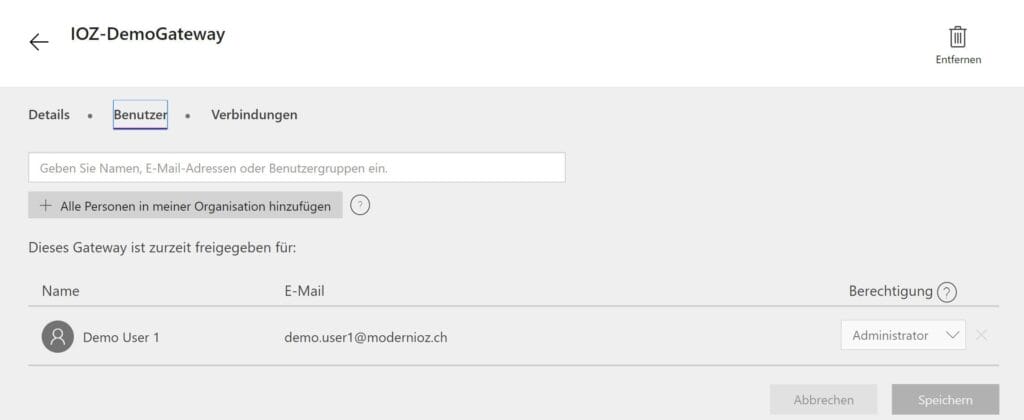Image resolution: width=1024 pixels, height=420 pixels.
Task: Click the trash can Entfernen icon
Action: click(x=957, y=37)
